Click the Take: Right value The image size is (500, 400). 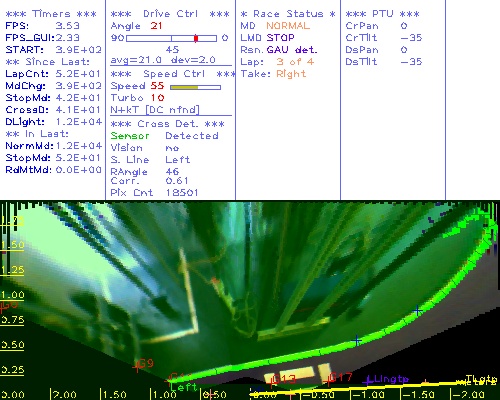291,74
